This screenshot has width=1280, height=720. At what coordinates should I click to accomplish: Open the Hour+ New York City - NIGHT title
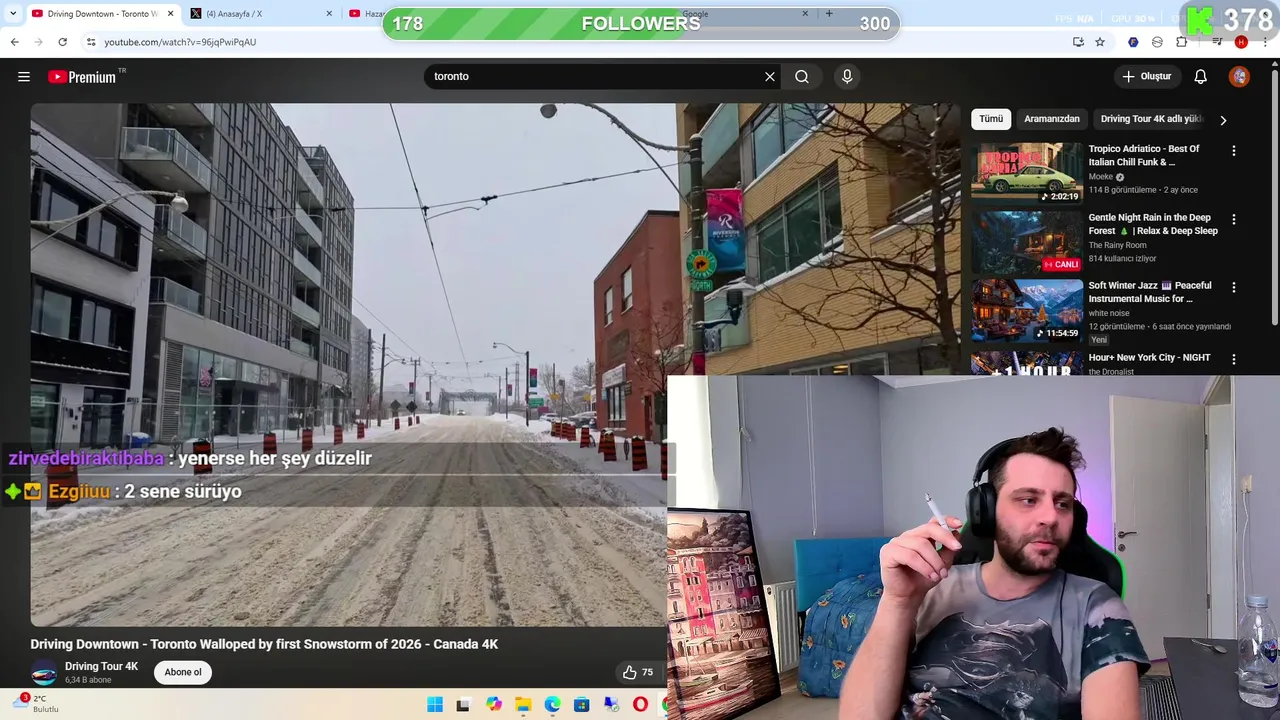click(1149, 357)
